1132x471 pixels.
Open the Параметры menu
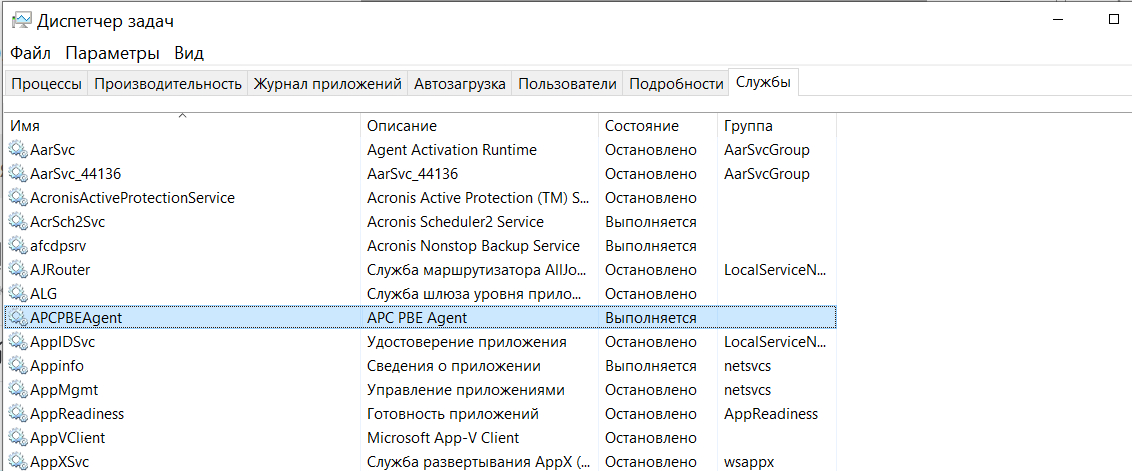[x=112, y=53]
